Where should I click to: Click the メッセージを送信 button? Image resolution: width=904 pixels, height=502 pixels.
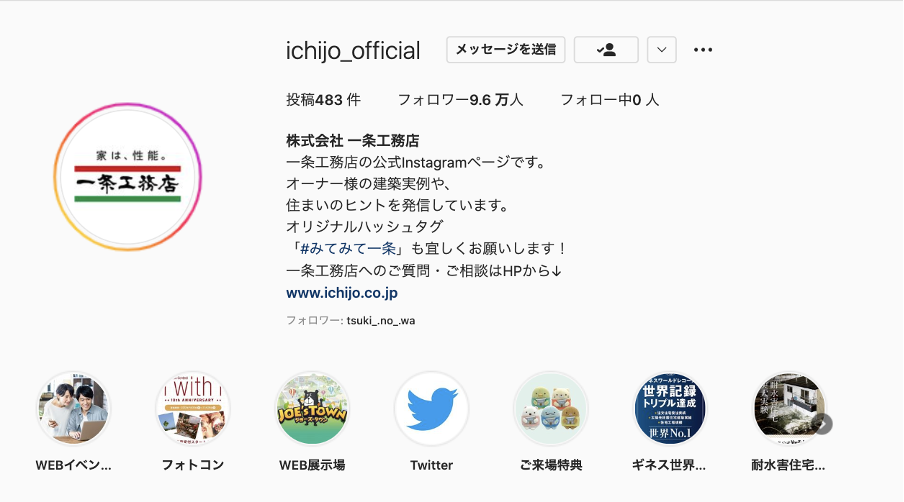pos(506,50)
